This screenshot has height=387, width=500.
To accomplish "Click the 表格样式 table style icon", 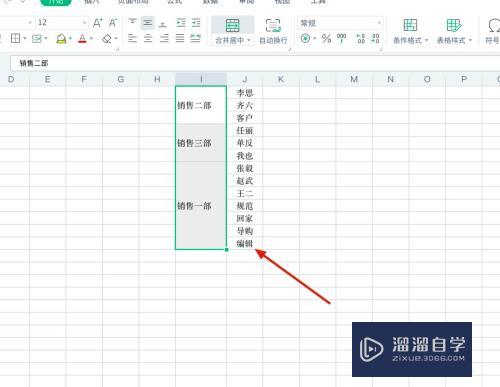I will 454,25.
